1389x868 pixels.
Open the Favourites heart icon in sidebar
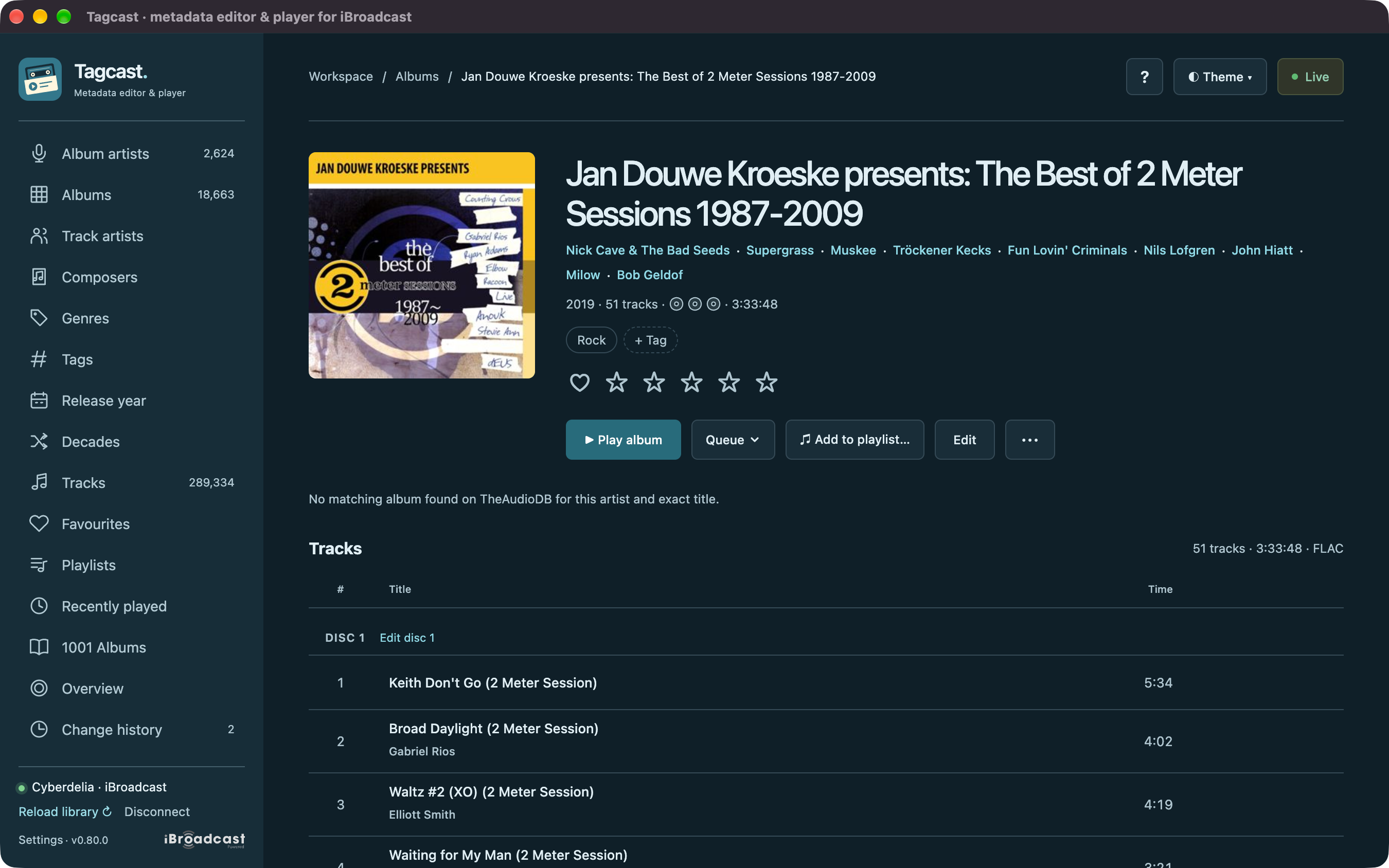coord(39,523)
